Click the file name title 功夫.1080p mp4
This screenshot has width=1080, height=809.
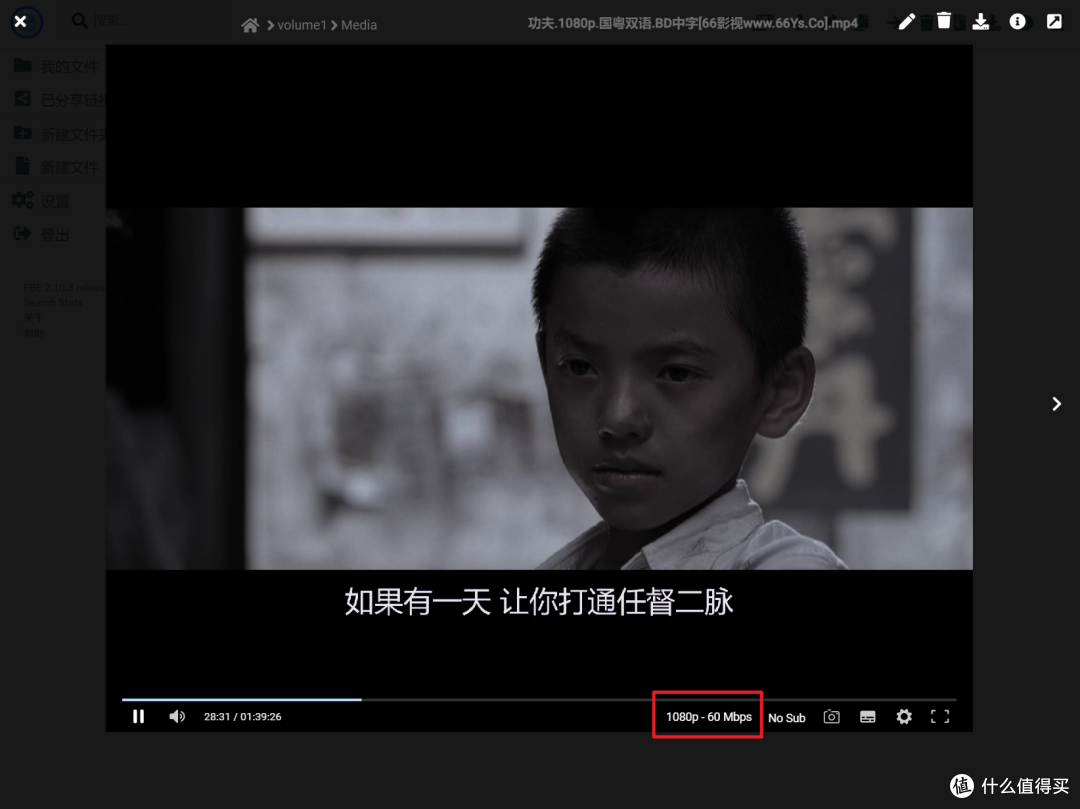coord(693,23)
